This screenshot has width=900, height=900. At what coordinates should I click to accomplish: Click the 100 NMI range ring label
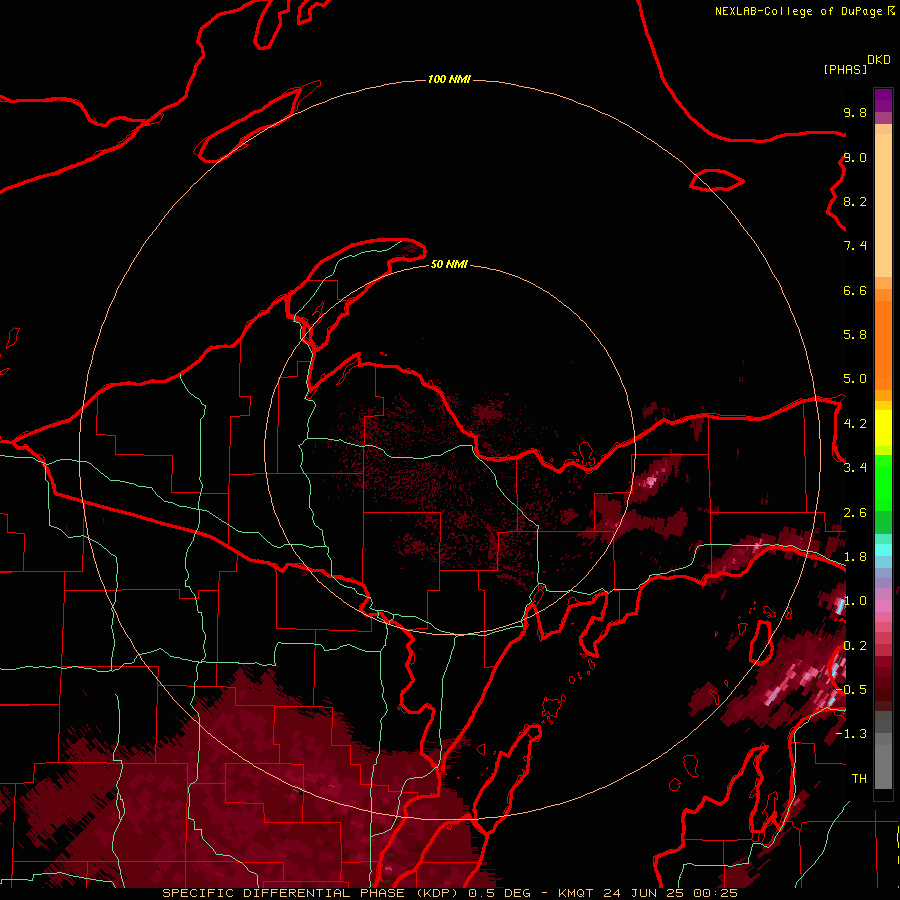coord(449,79)
